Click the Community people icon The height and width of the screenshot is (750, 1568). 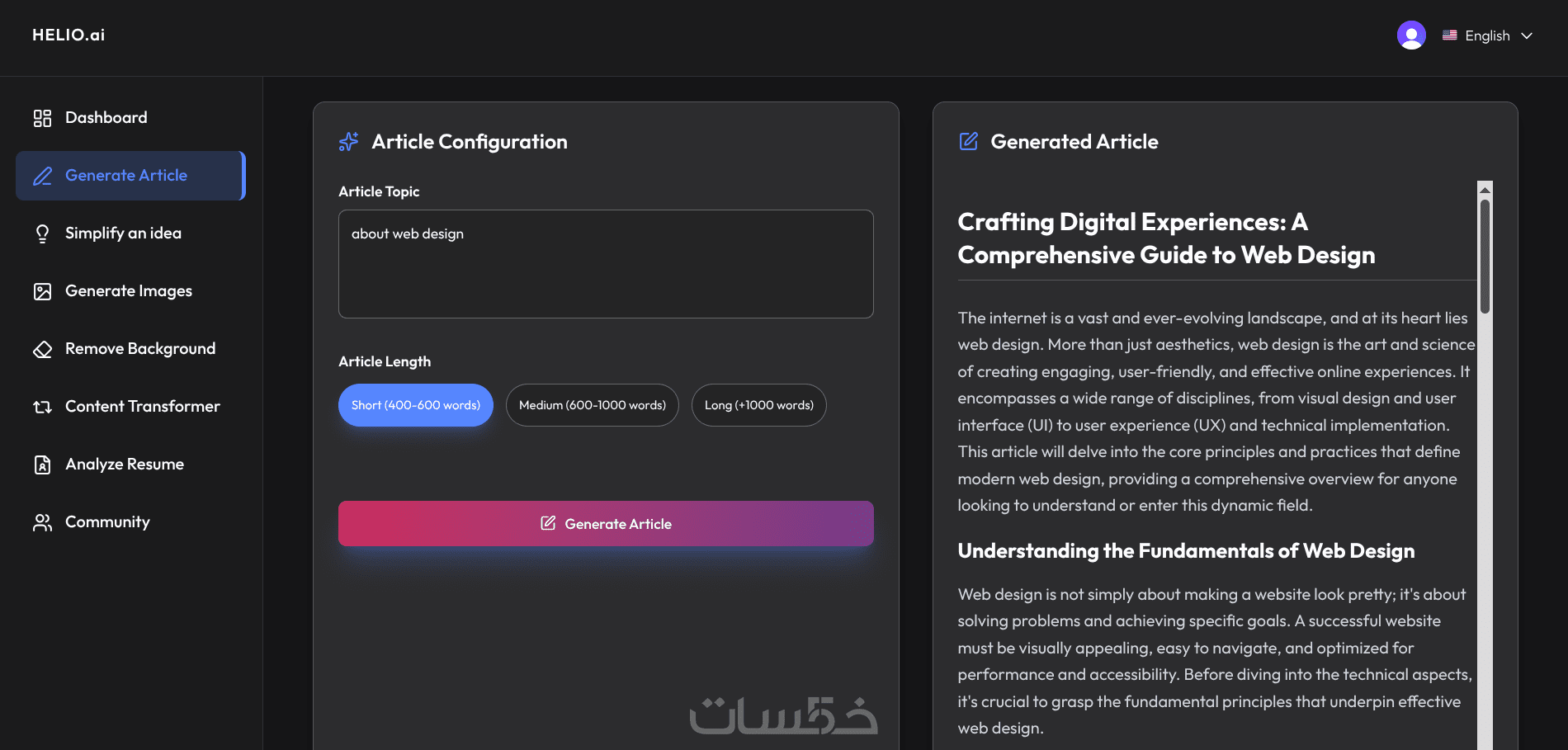pyautogui.click(x=42, y=522)
